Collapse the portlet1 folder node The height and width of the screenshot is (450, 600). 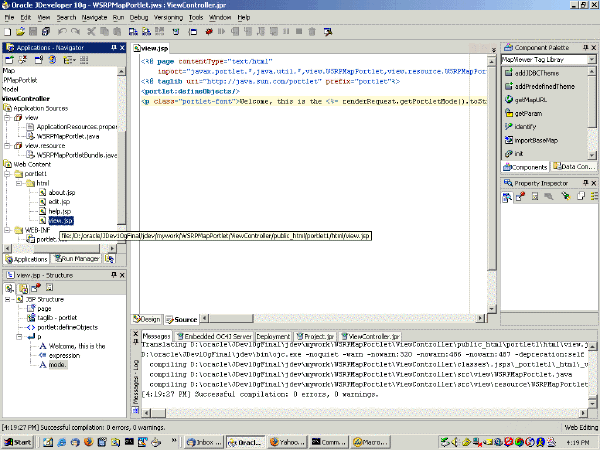point(8,174)
